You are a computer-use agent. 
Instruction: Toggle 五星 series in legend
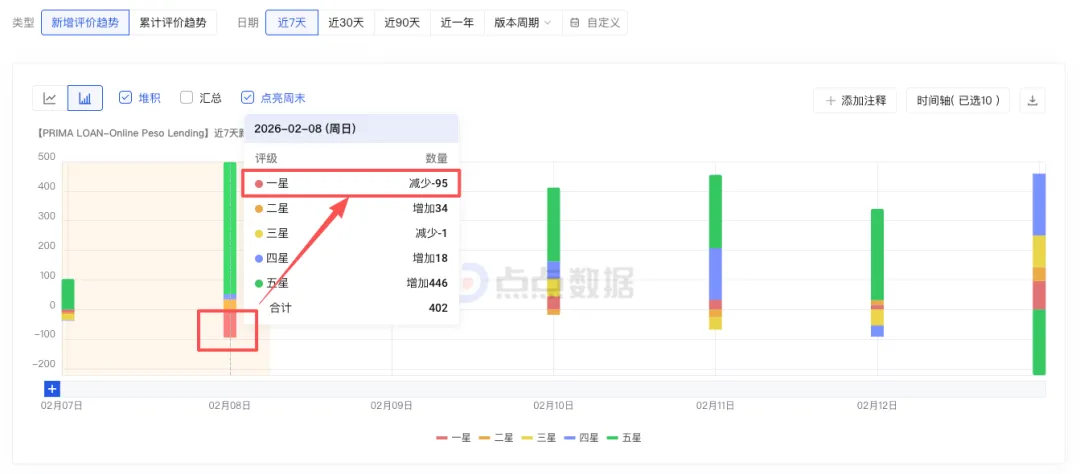pos(624,437)
